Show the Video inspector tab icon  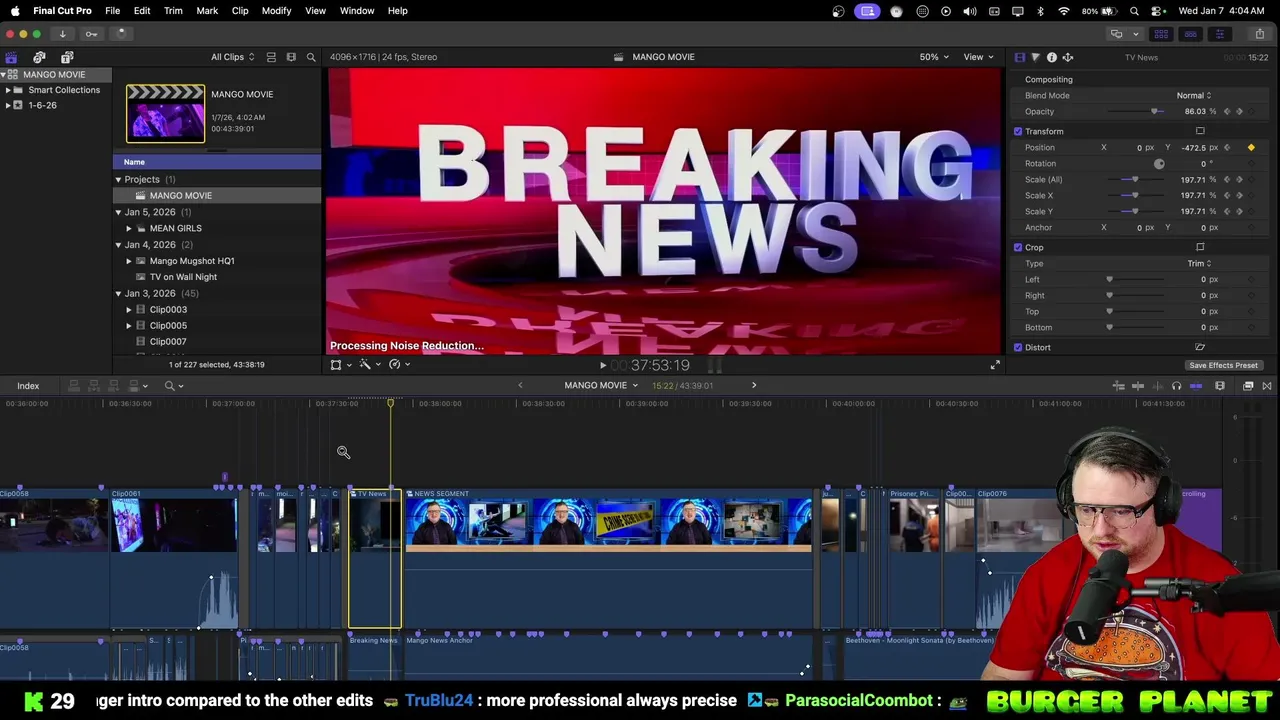pos(1019,58)
